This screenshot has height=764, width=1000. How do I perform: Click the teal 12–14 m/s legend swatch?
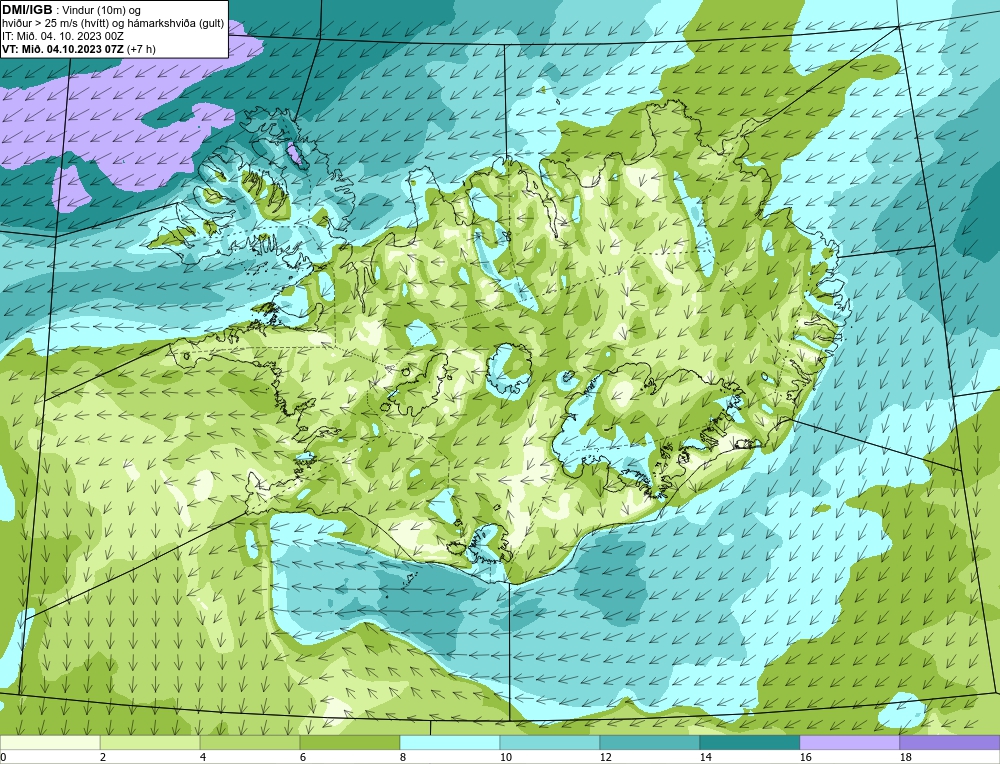(649, 742)
